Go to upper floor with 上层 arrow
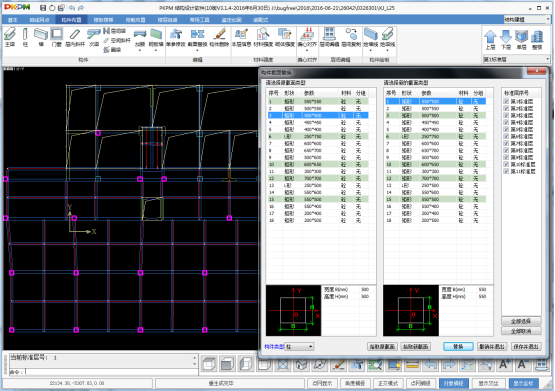555x391 pixels. pyautogui.click(x=490, y=39)
